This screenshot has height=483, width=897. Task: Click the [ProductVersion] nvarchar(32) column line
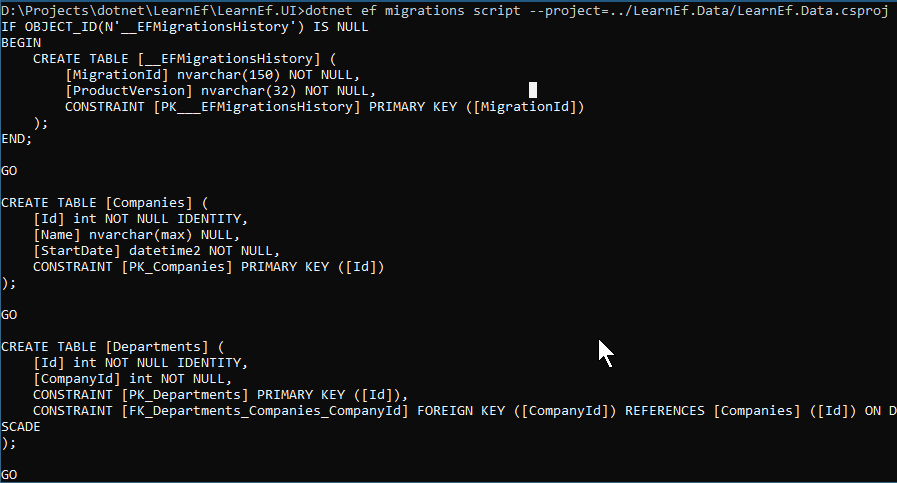point(220,90)
